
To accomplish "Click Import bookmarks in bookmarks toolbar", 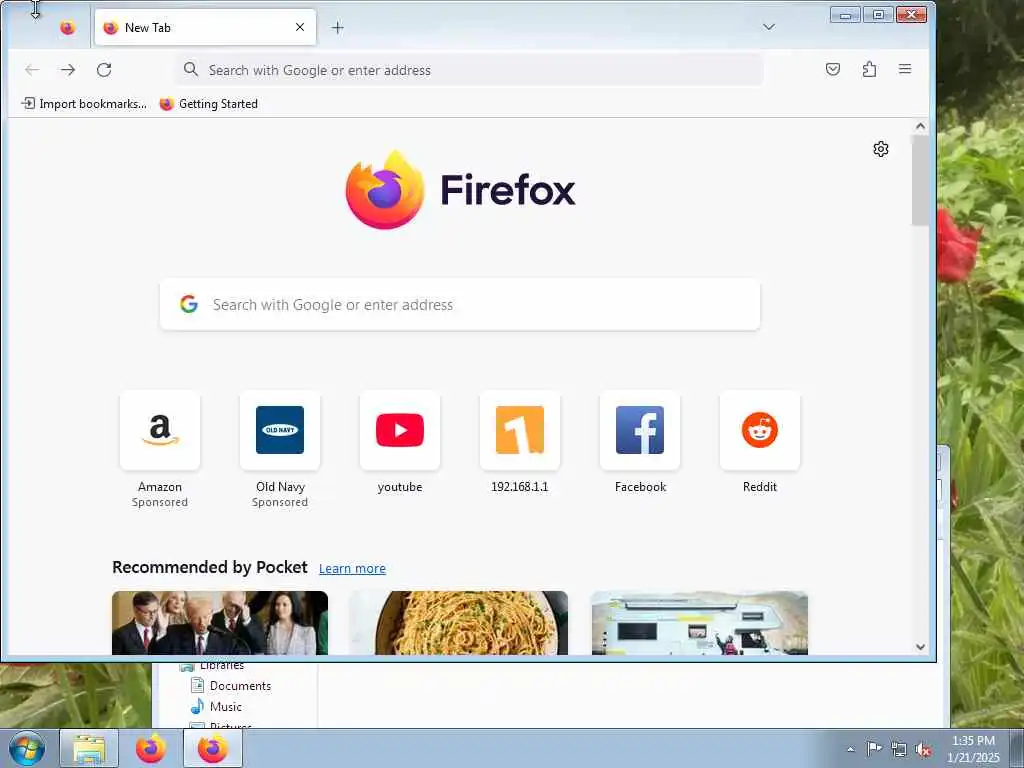I will (84, 104).
